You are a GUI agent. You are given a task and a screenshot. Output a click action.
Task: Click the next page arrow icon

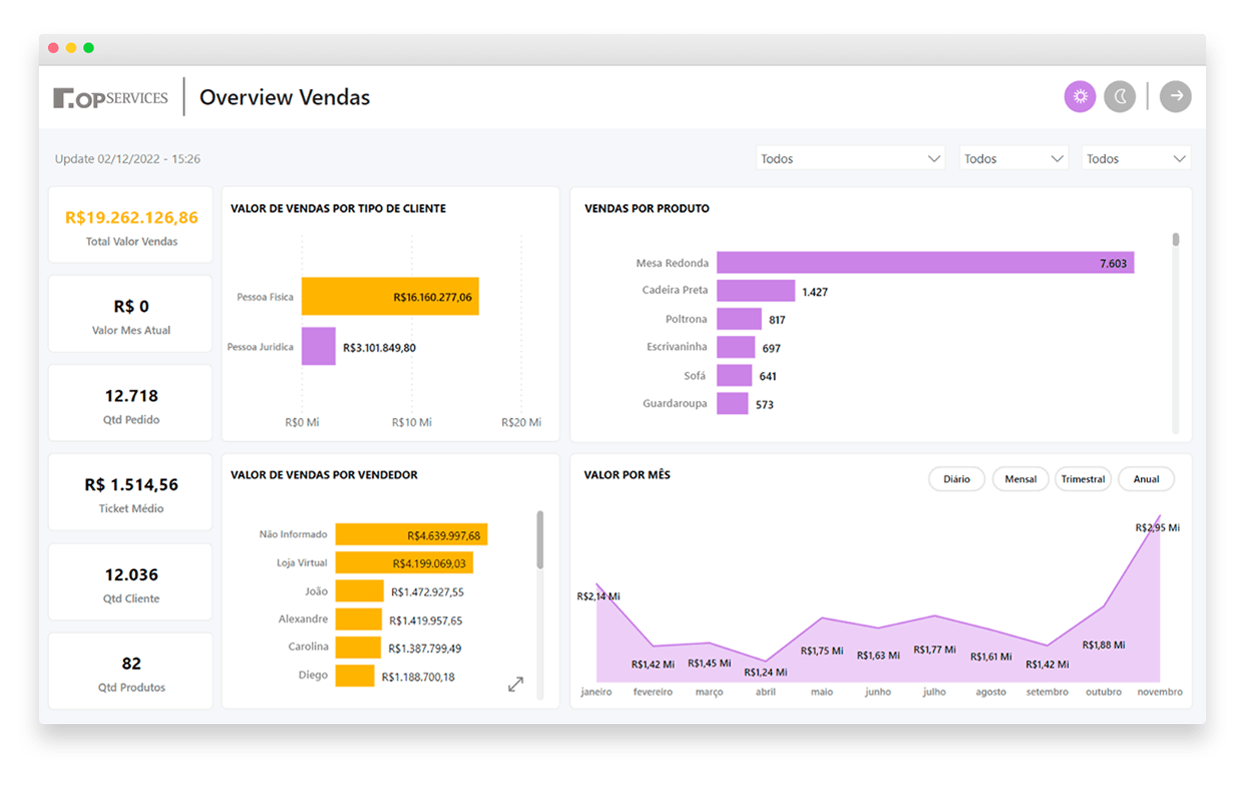(x=1176, y=97)
